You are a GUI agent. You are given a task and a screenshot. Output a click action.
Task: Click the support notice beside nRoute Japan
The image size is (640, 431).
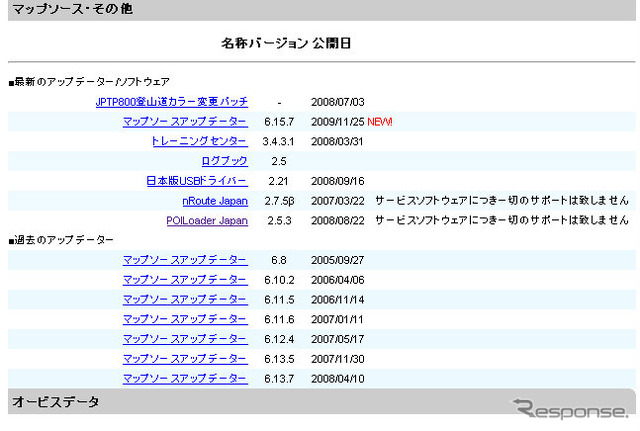pos(502,200)
